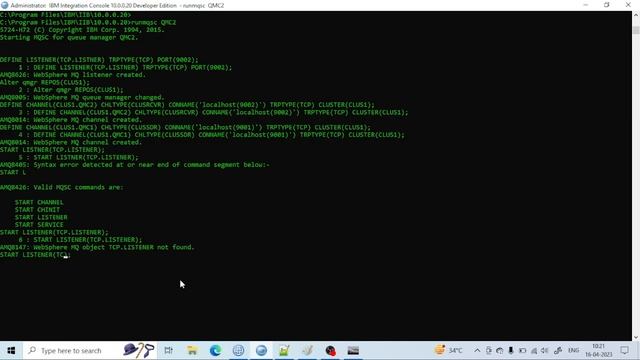Image resolution: width=640 pixels, height=360 pixels.
Task: Click the scrollbar up arrow
Action: coord(636,15)
